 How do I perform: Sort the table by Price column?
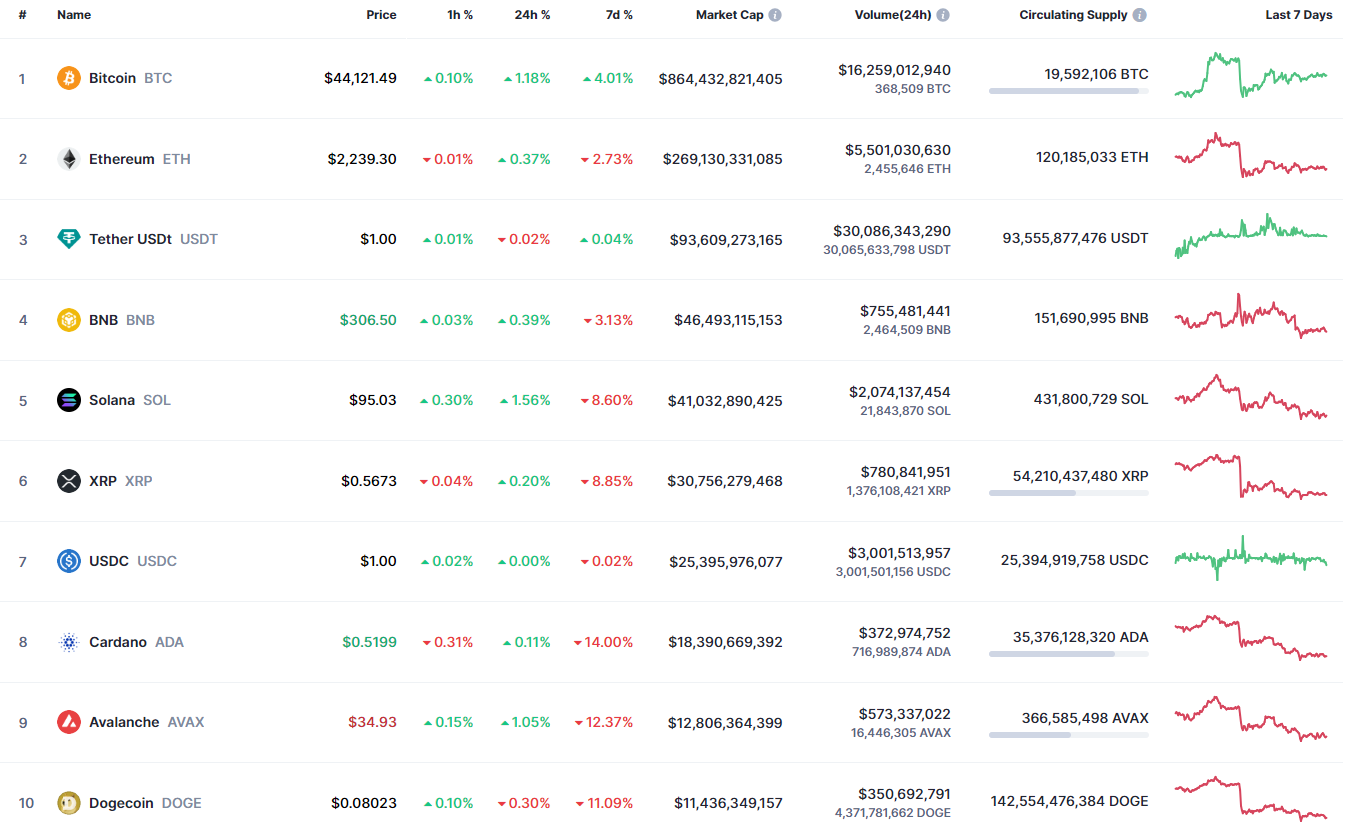(381, 16)
